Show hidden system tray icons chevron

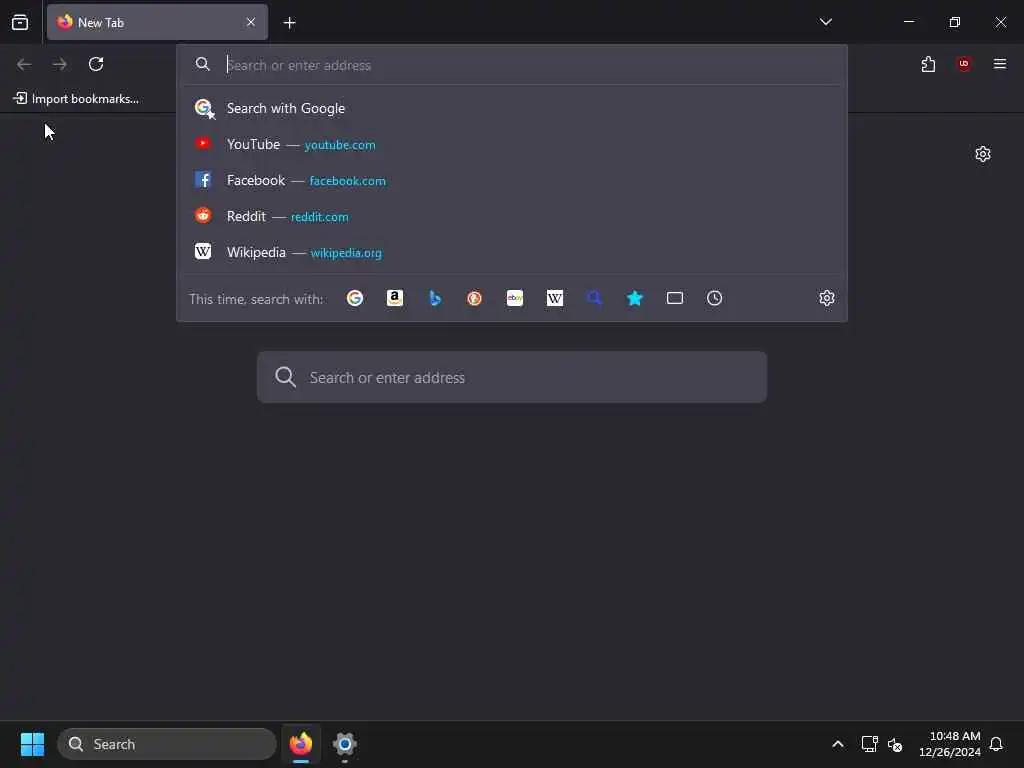tap(838, 744)
